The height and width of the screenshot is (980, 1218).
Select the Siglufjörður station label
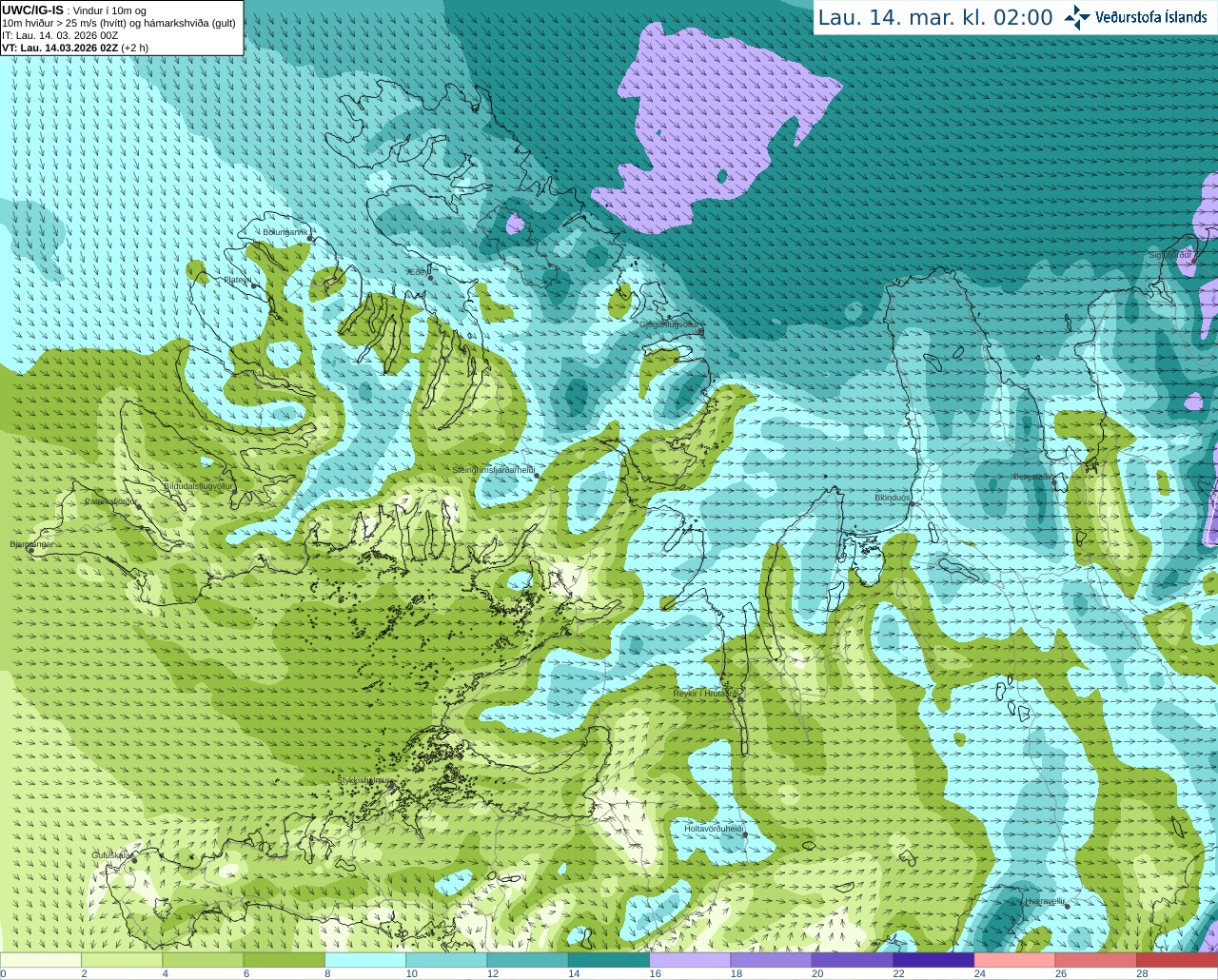(x=1171, y=255)
